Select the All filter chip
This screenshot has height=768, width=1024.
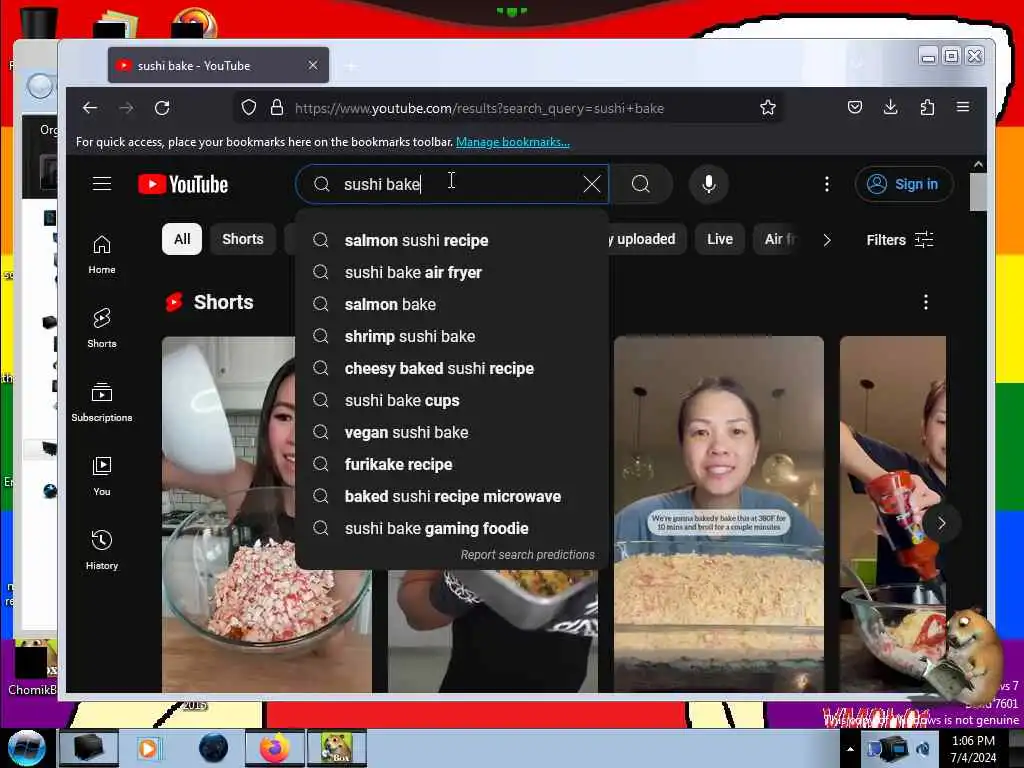(182, 239)
